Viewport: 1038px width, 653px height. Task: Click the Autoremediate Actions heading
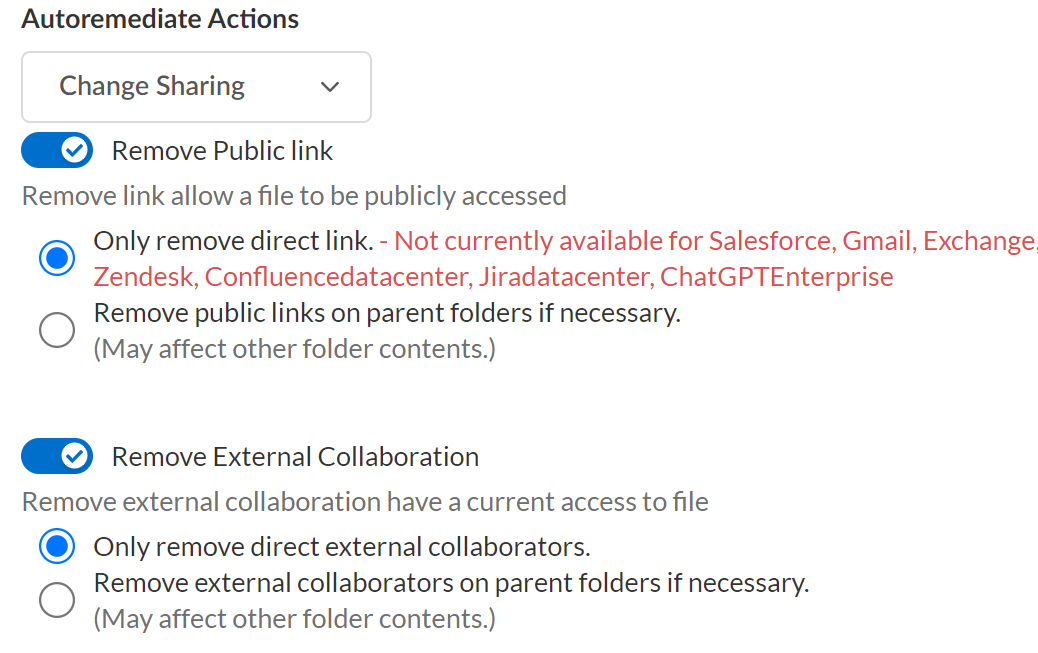(x=160, y=19)
